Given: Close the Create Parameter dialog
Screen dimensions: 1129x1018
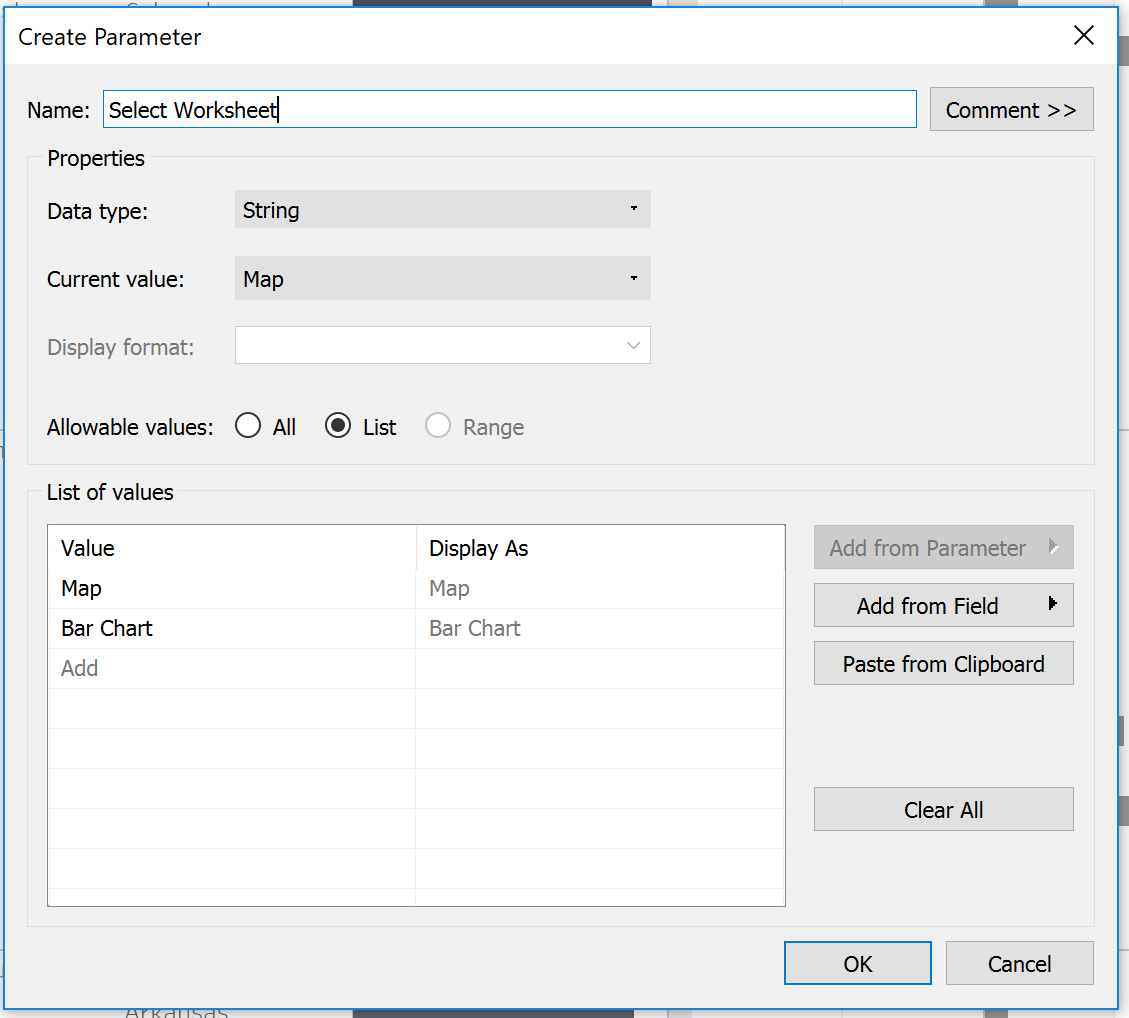Looking at the screenshot, I should coord(1083,35).
